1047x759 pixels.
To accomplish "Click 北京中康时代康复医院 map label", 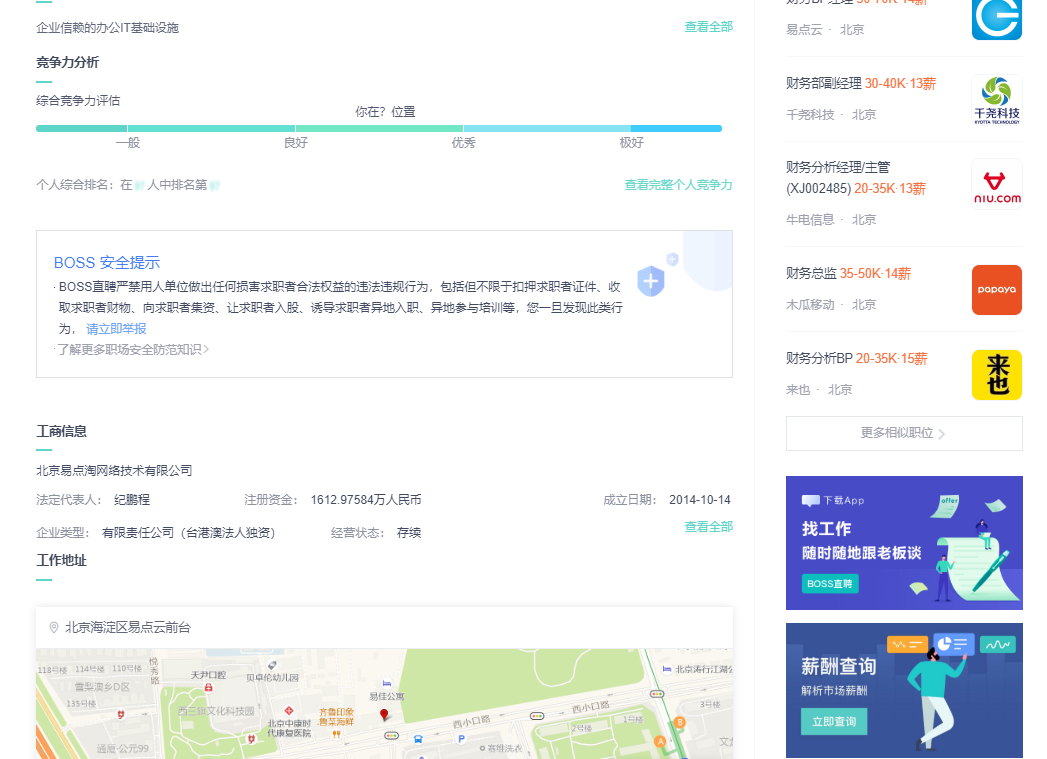I will [x=289, y=728].
